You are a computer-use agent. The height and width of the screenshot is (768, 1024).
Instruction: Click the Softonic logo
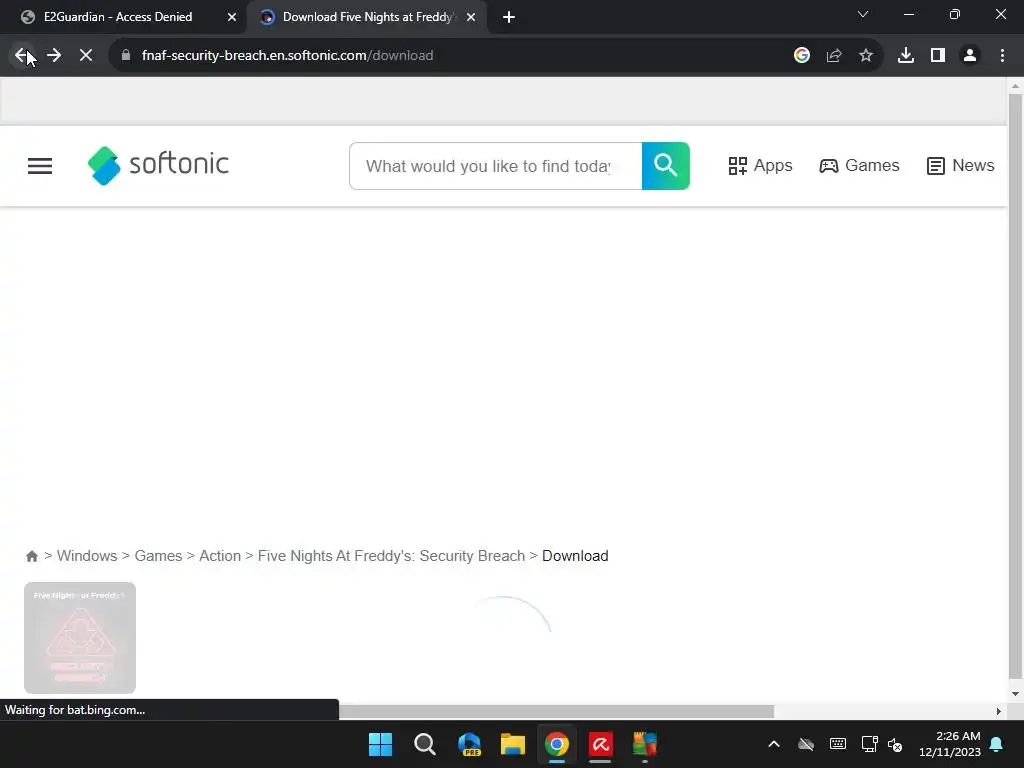coord(158,165)
